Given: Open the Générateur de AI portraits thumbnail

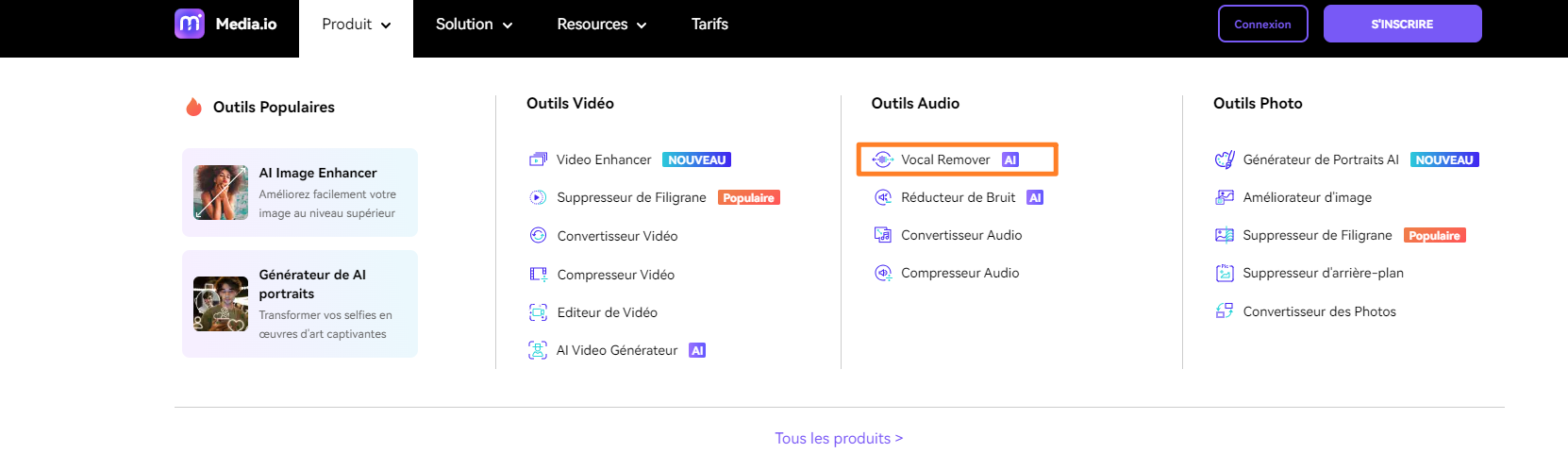Looking at the screenshot, I should pyautogui.click(x=221, y=304).
